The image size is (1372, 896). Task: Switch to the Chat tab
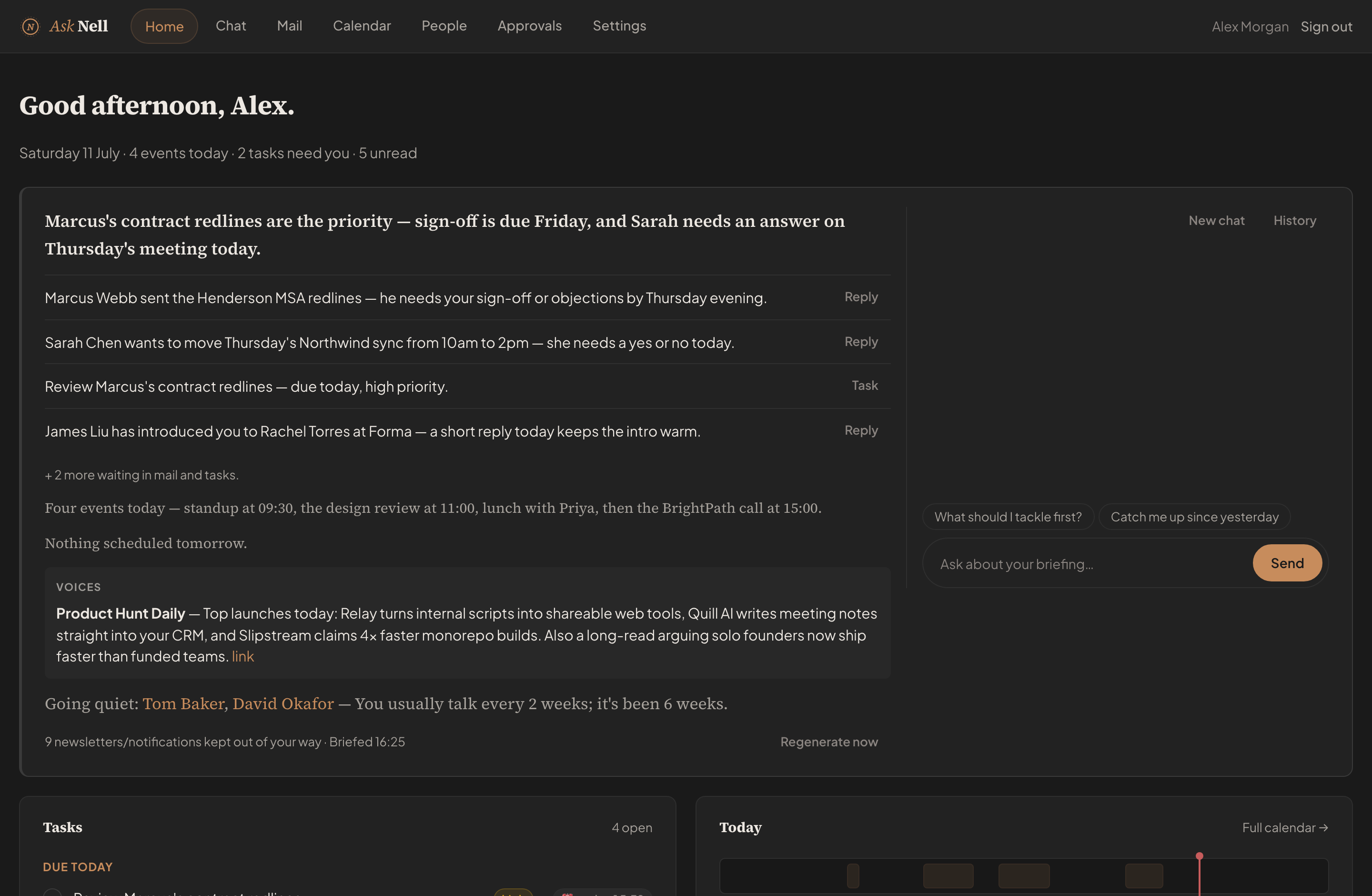(x=231, y=26)
